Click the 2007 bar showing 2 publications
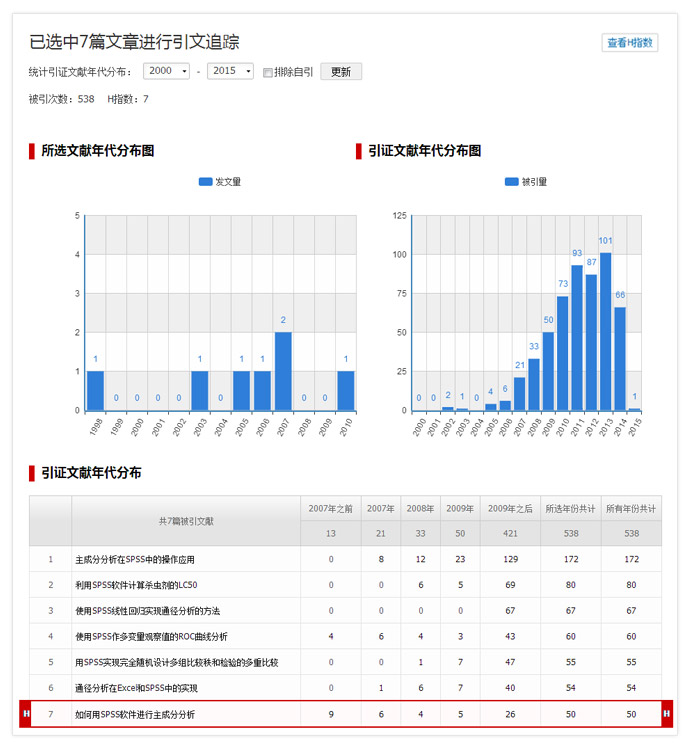Image resolution: width=690 pixels, height=747 pixels. click(283, 371)
